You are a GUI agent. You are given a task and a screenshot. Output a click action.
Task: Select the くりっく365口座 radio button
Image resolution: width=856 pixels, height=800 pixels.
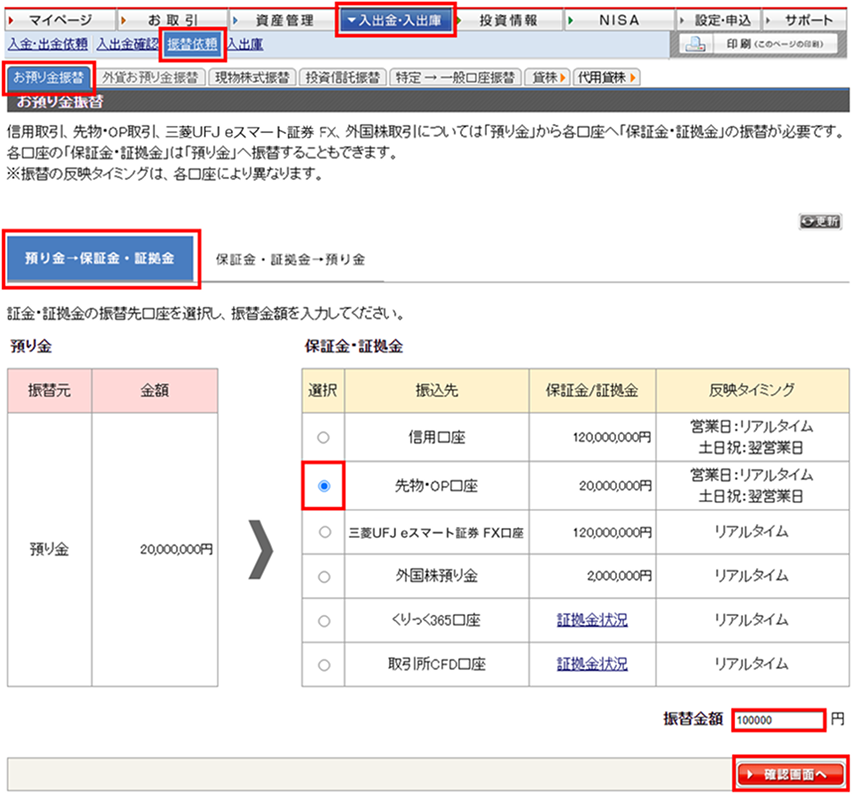click(323, 621)
